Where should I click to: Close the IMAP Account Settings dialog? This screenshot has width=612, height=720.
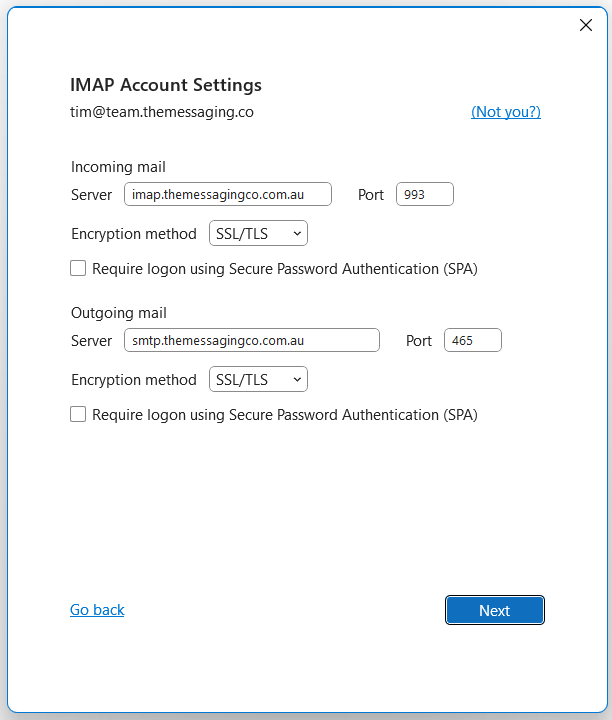click(x=585, y=25)
